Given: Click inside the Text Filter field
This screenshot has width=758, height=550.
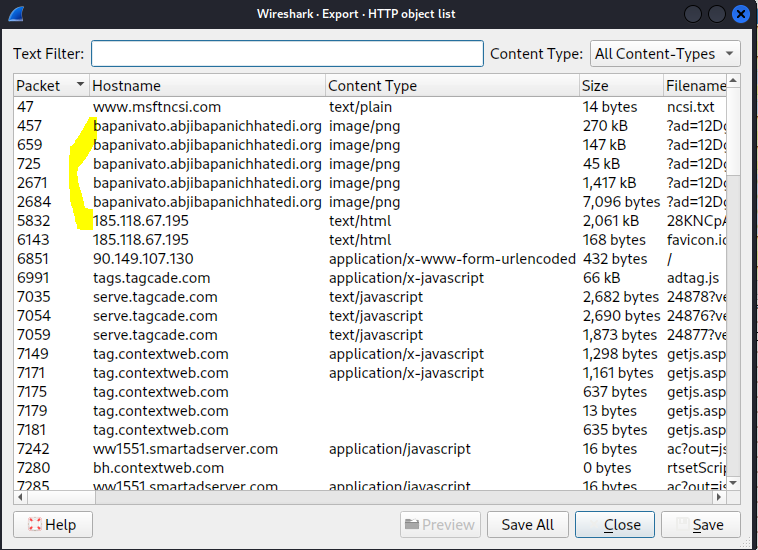Looking at the screenshot, I should pyautogui.click(x=287, y=54).
